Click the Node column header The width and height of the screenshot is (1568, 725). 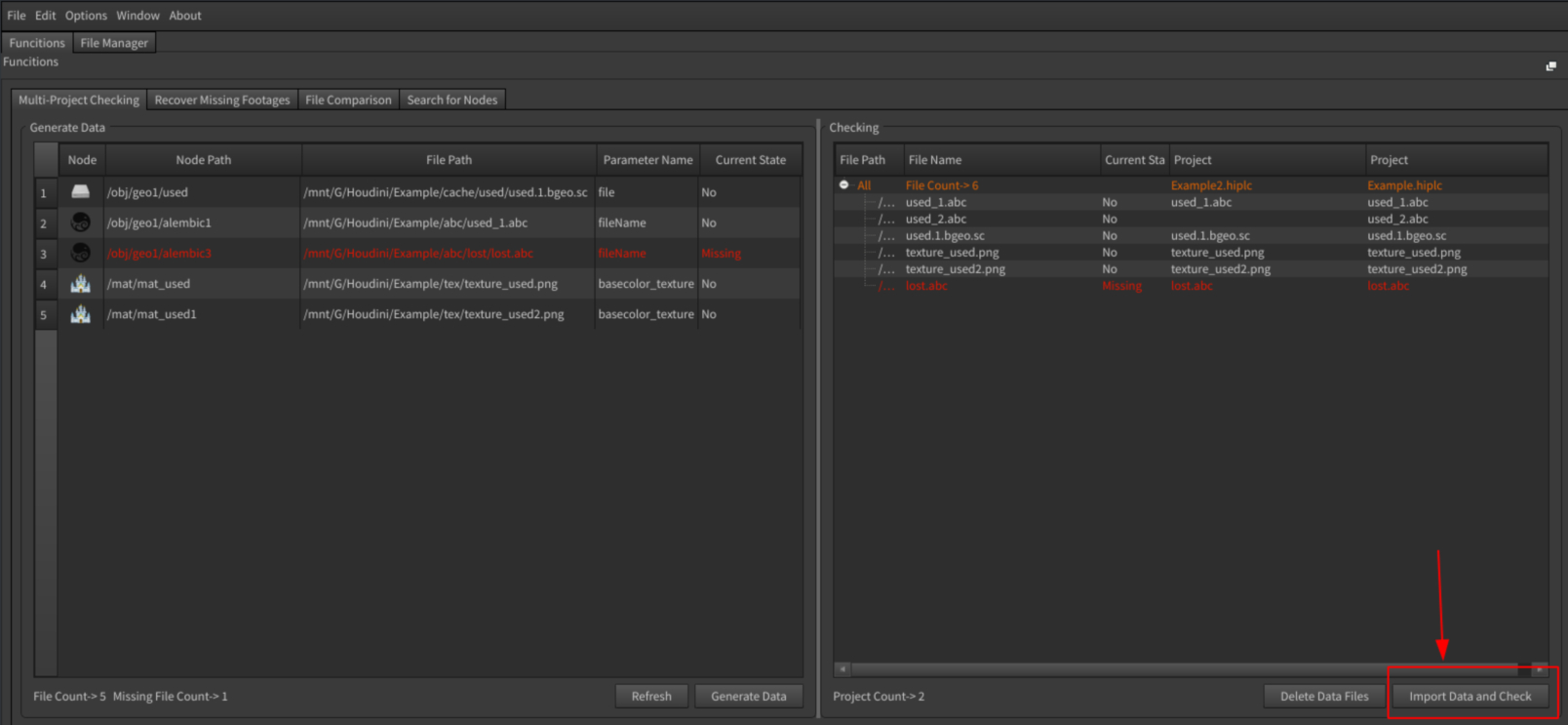[x=82, y=160]
